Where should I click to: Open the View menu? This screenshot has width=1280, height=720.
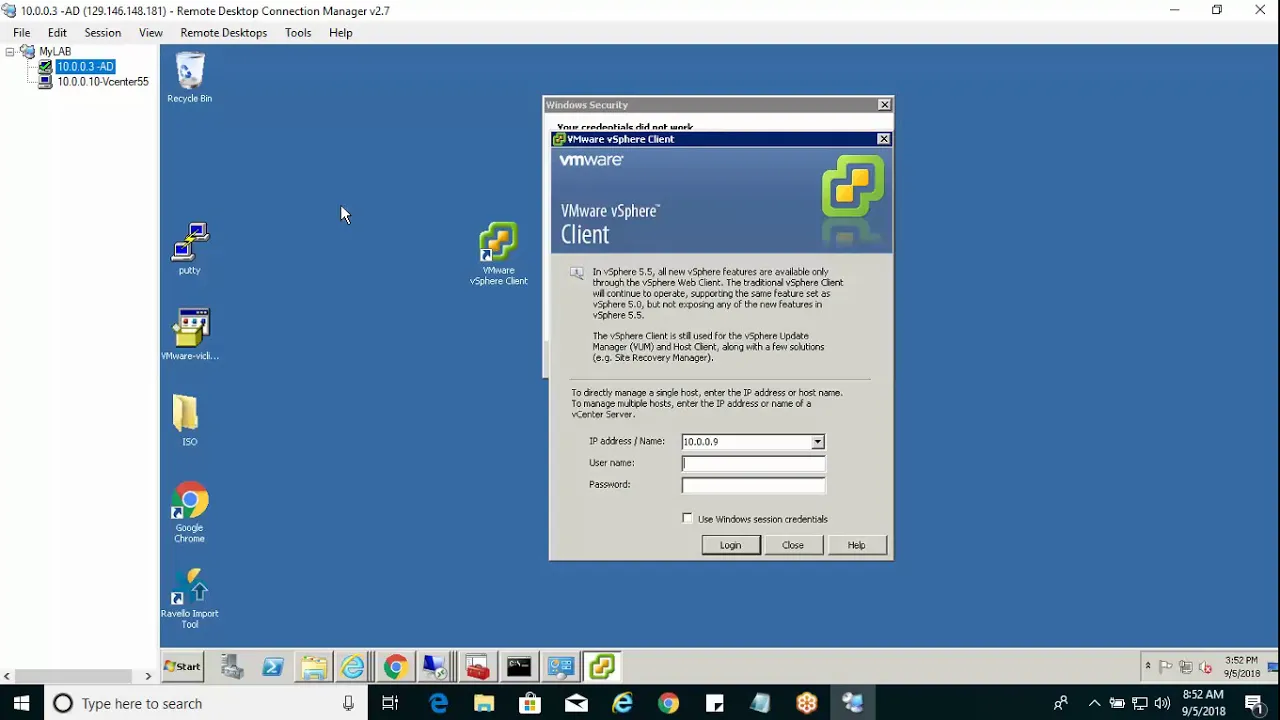[x=151, y=33]
